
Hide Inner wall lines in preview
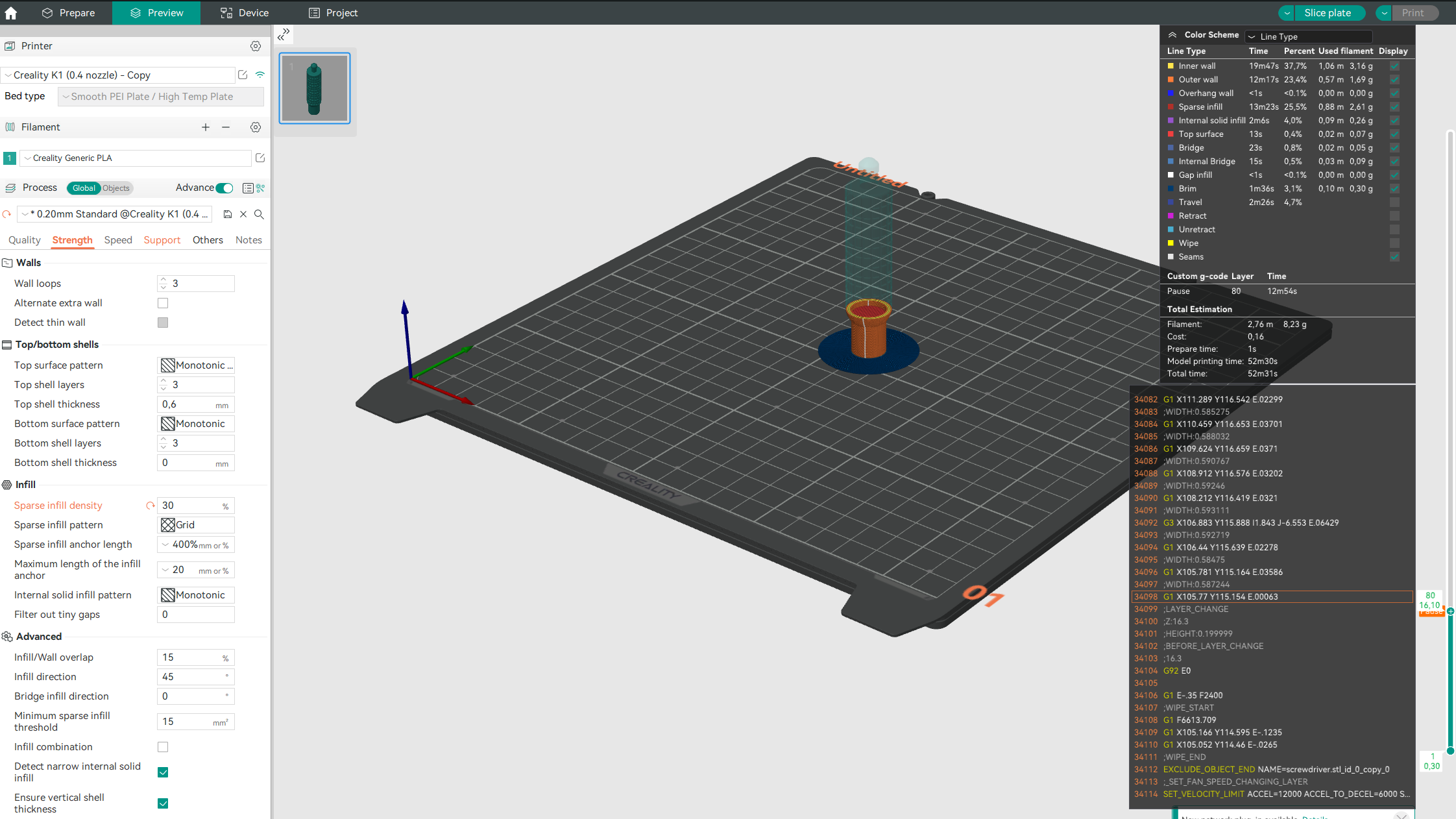(x=1394, y=66)
